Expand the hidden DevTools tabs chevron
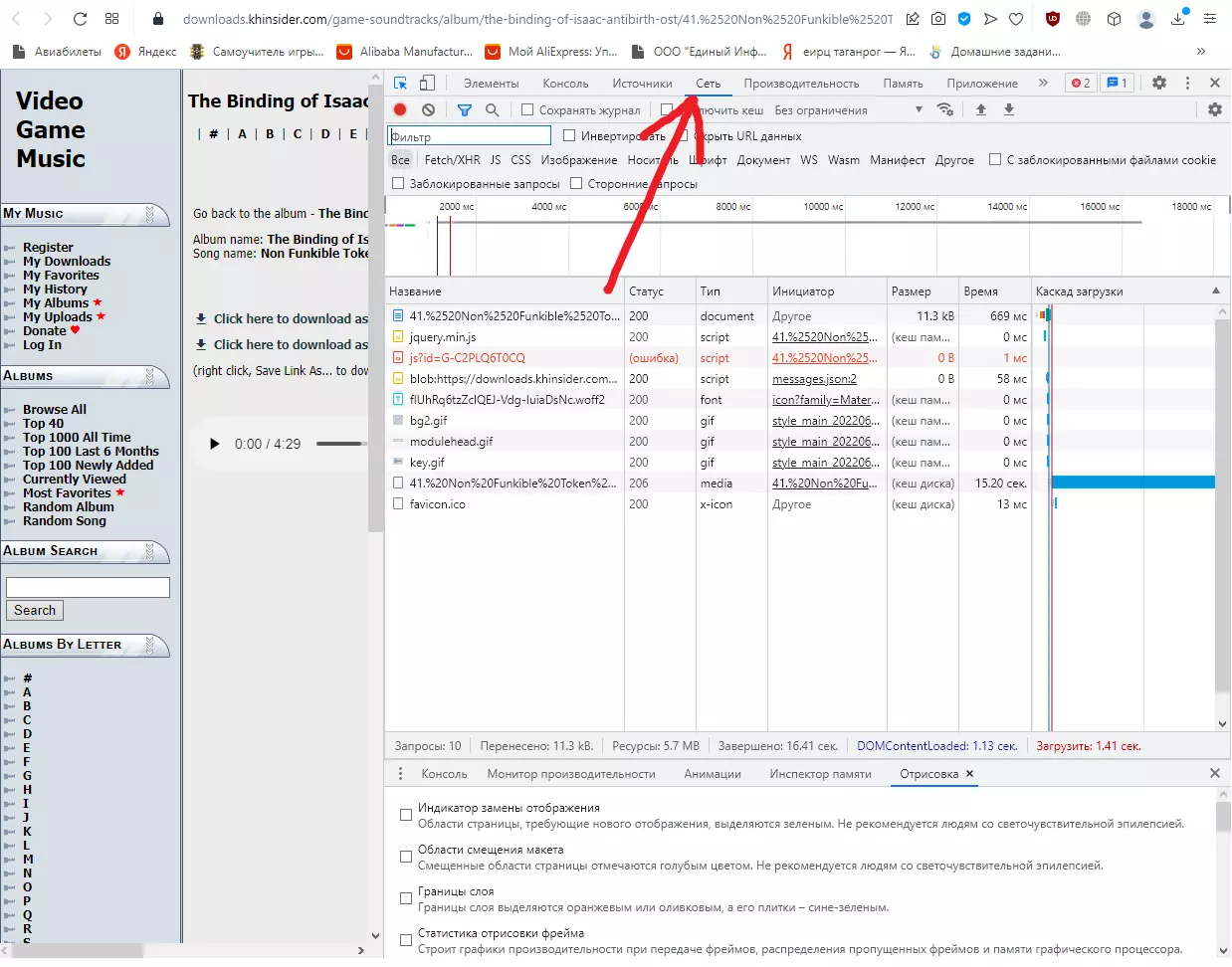This screenshot has height=967, width=1232. pos(1043,84)
